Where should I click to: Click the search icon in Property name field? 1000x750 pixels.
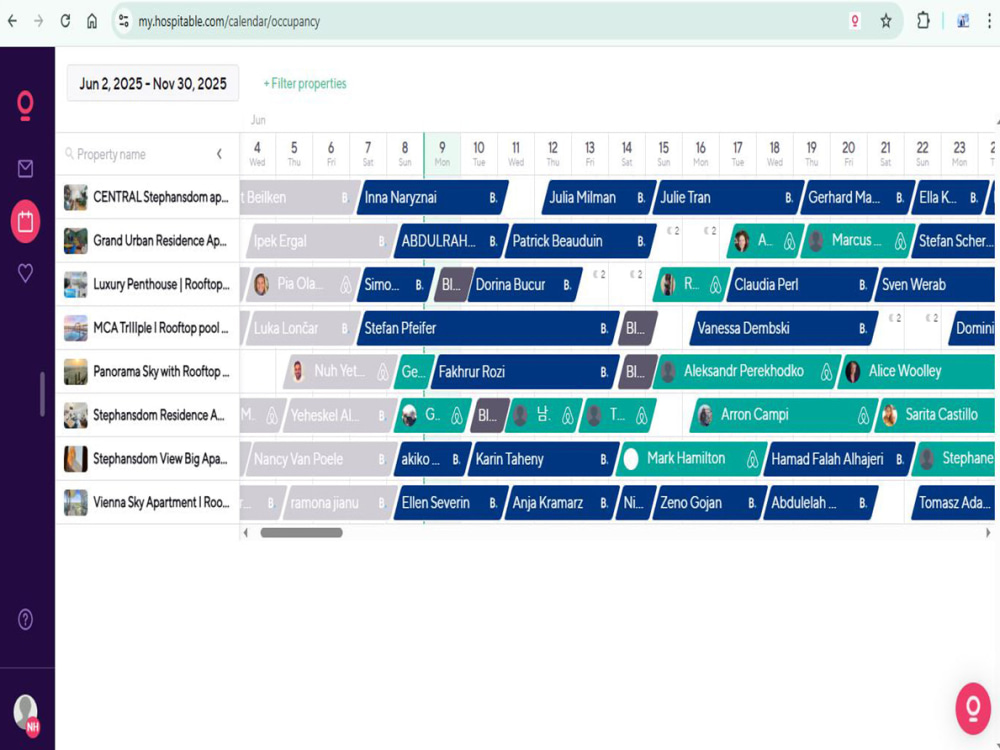69,154
